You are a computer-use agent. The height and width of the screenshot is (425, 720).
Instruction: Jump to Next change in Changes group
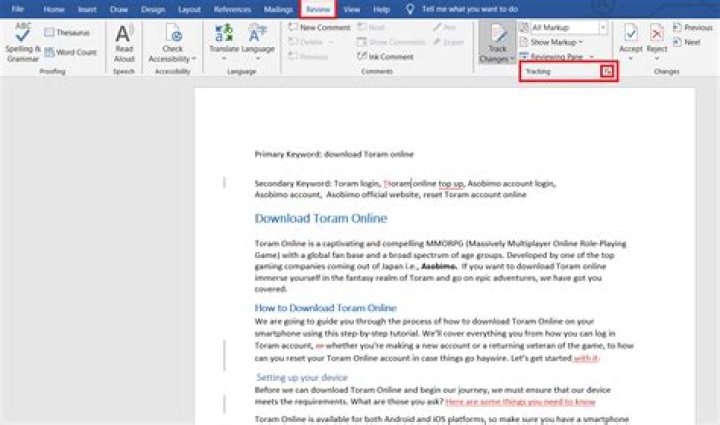point(686,42)
